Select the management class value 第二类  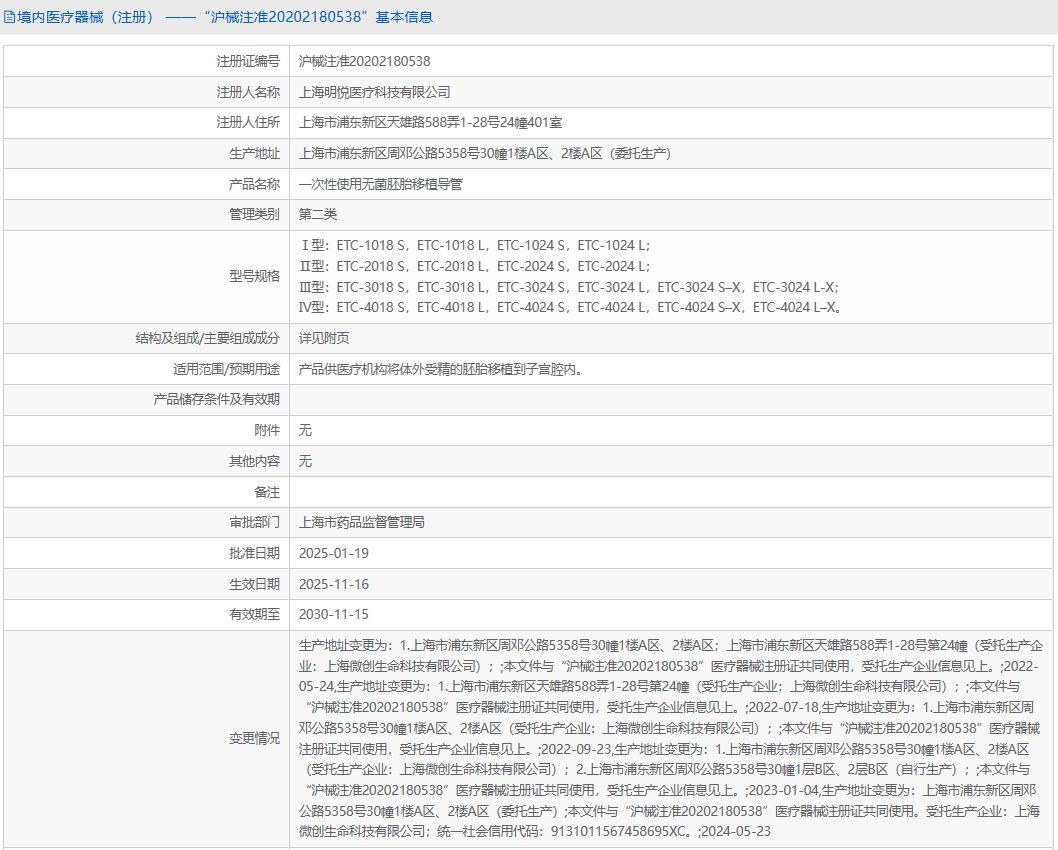318,215
